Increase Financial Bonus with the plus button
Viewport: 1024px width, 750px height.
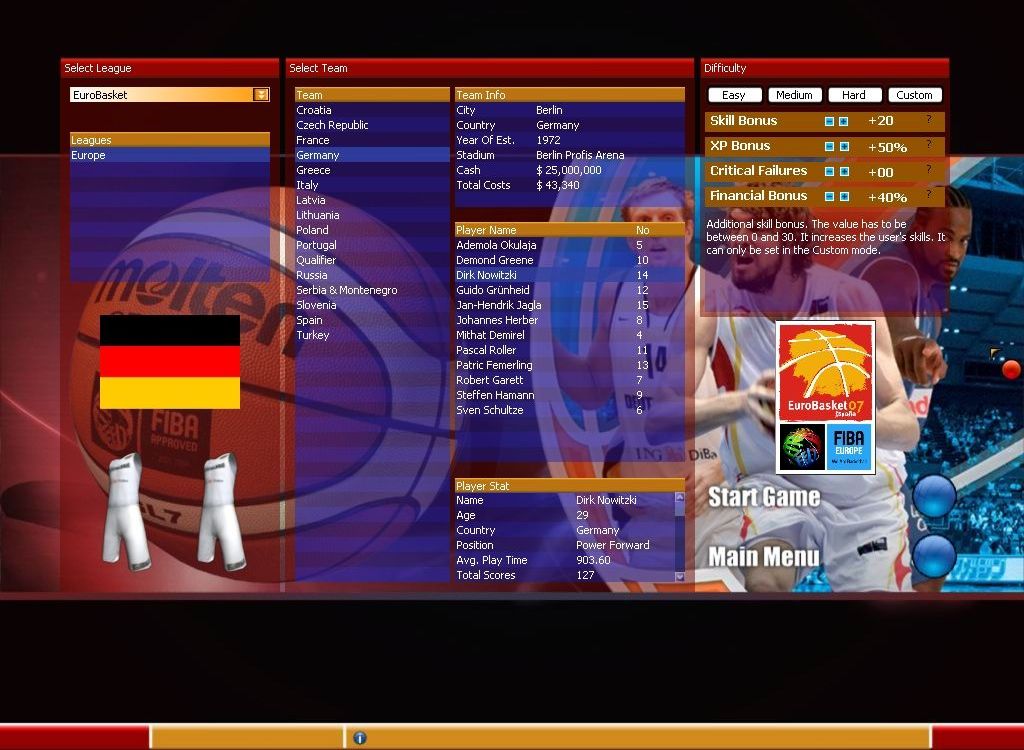(844, 197)
